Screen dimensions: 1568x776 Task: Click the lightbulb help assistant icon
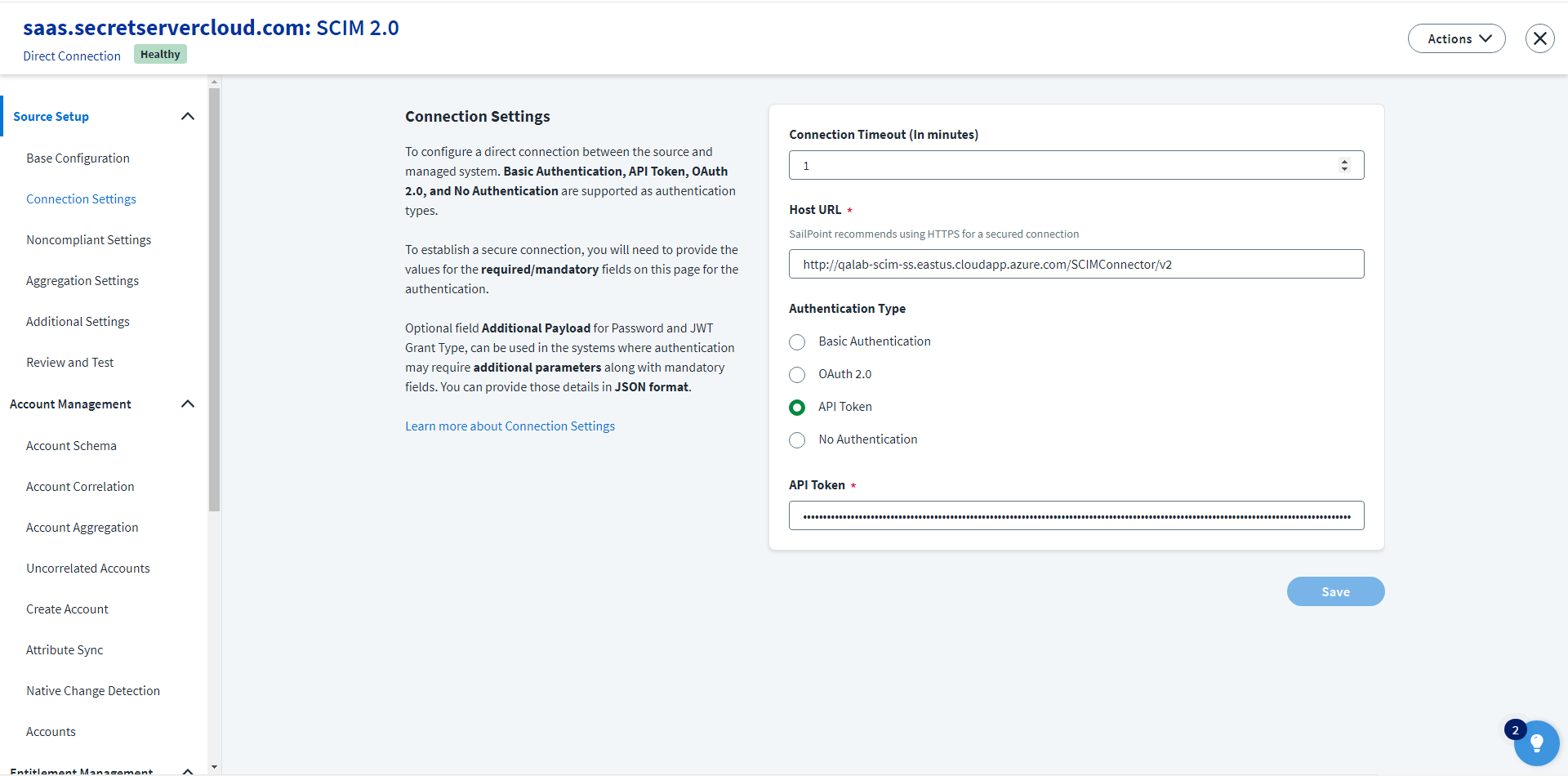[1536, 743]
